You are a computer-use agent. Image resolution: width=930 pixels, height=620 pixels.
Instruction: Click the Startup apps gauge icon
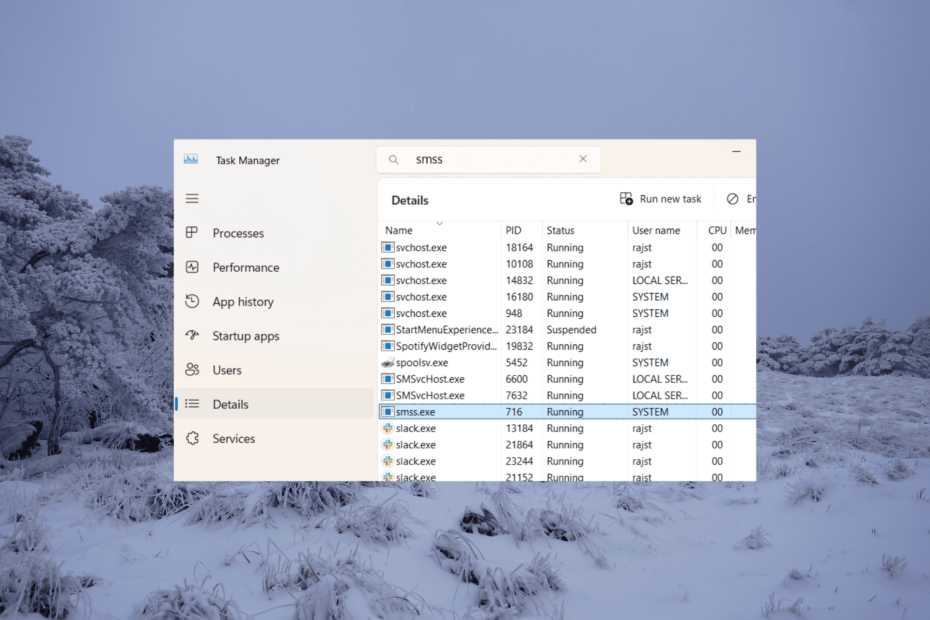[x=192, y=335]
